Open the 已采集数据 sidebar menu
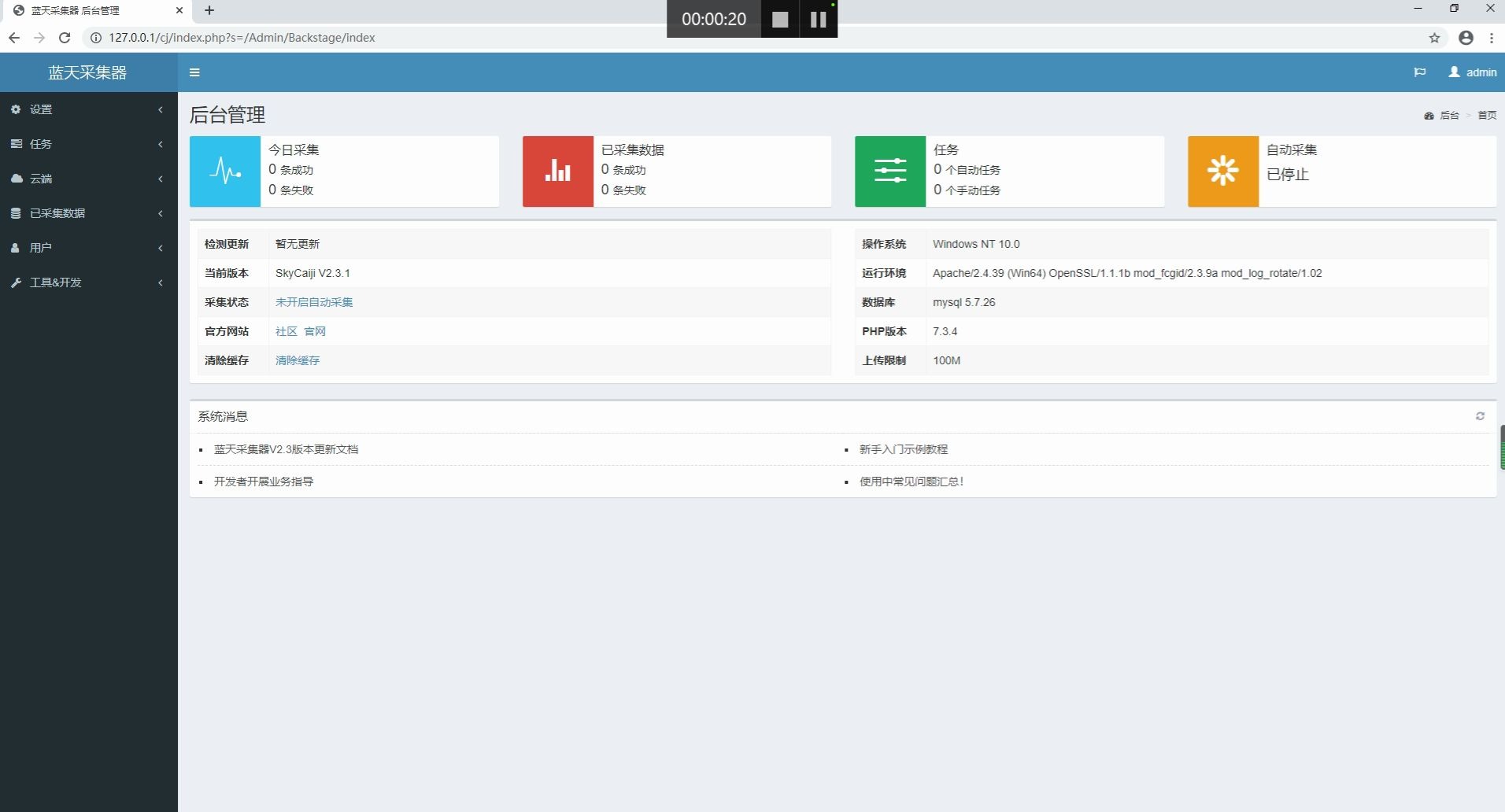Screen dimensions: 1505x812 coord(89,213)
